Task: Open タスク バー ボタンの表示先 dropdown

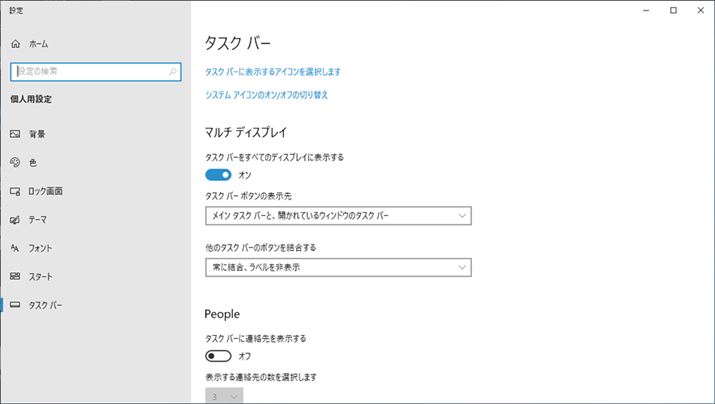Action: coord(337,215)
